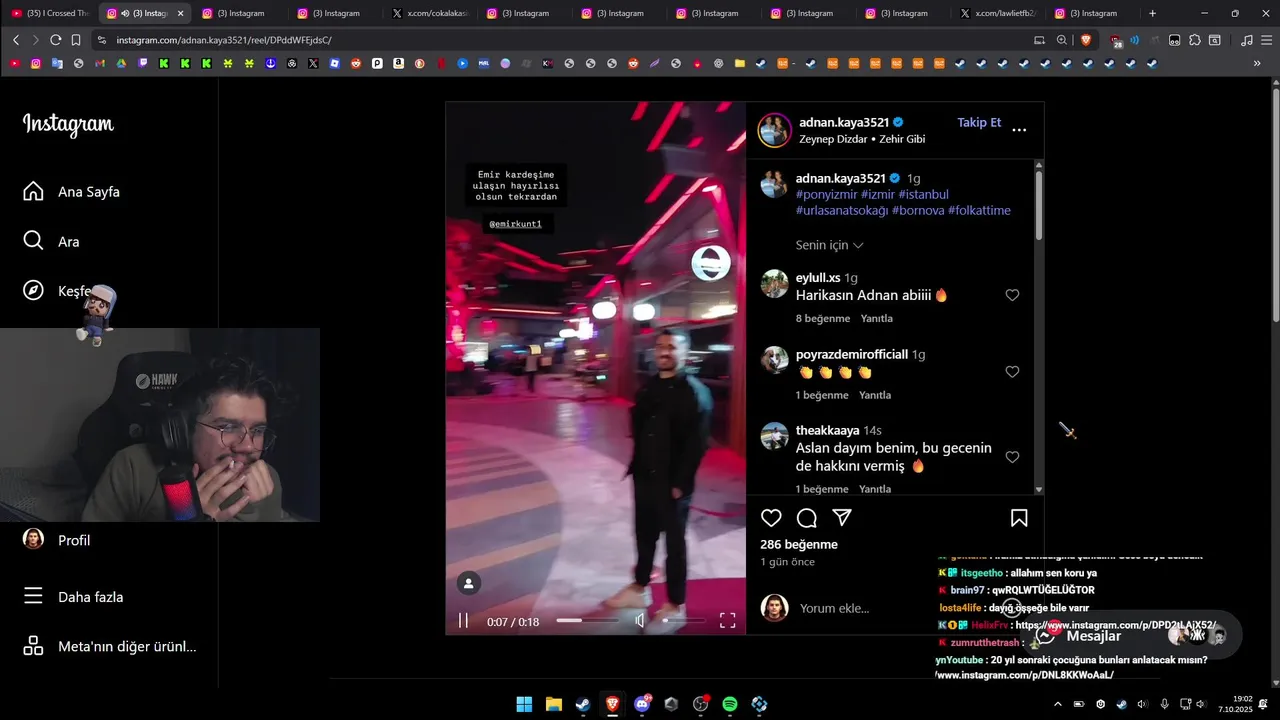
Task: Open Spotify from taskbar
Action: coord(730,704)
